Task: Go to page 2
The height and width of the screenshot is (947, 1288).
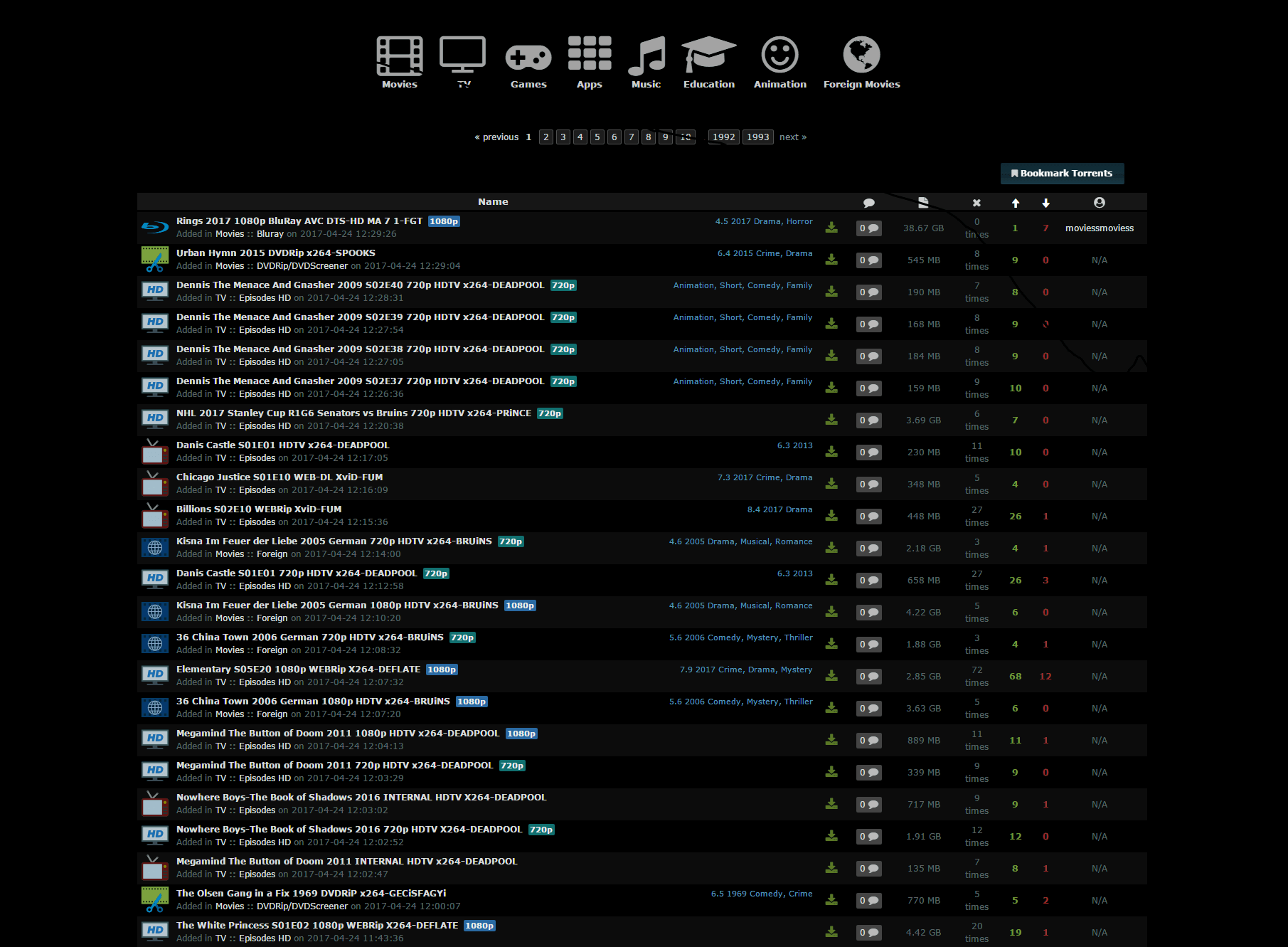Action: click(x=546, y=137)
